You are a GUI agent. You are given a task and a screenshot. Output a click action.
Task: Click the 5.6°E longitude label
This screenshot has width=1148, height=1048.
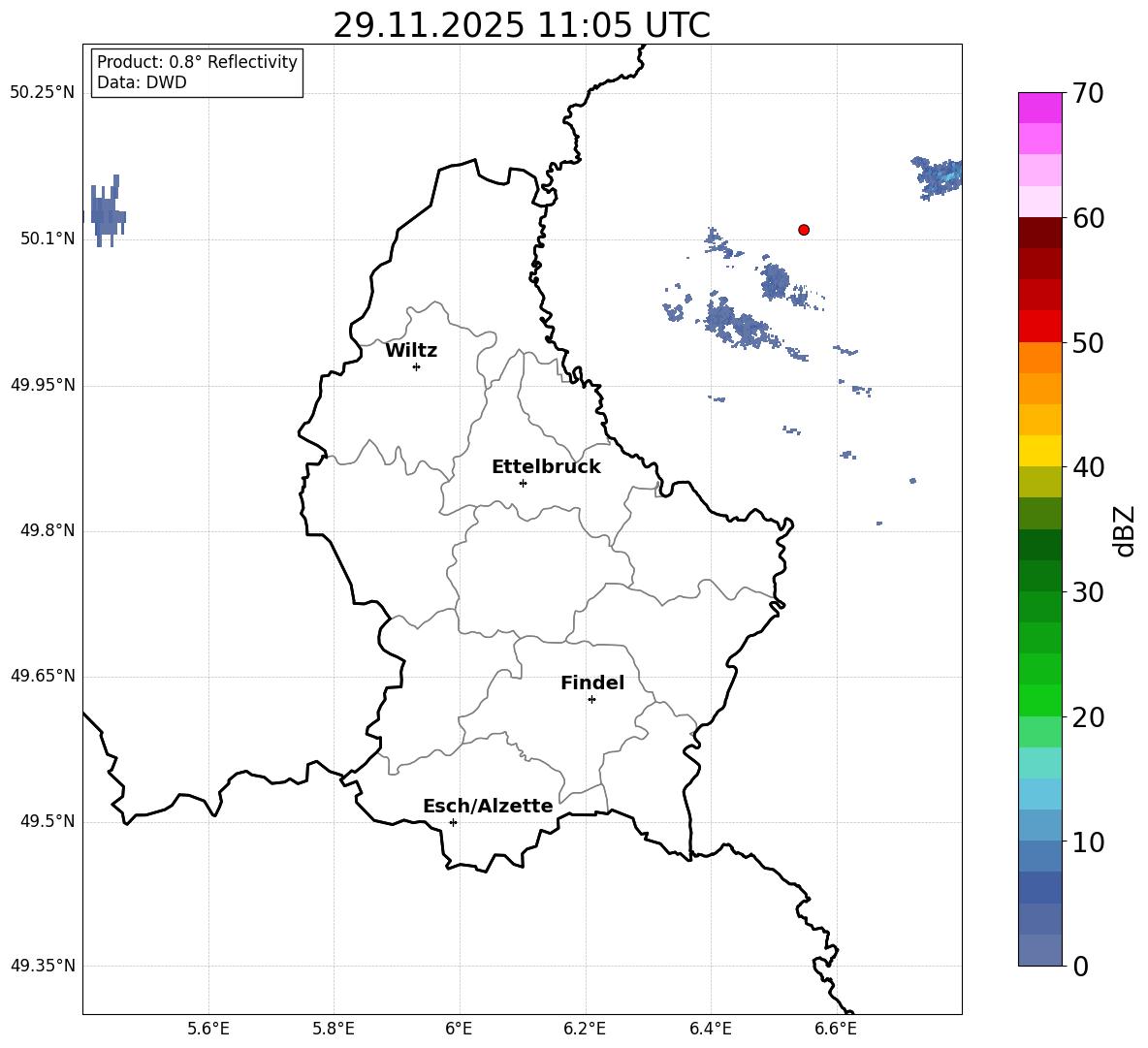pos(208,1029)
